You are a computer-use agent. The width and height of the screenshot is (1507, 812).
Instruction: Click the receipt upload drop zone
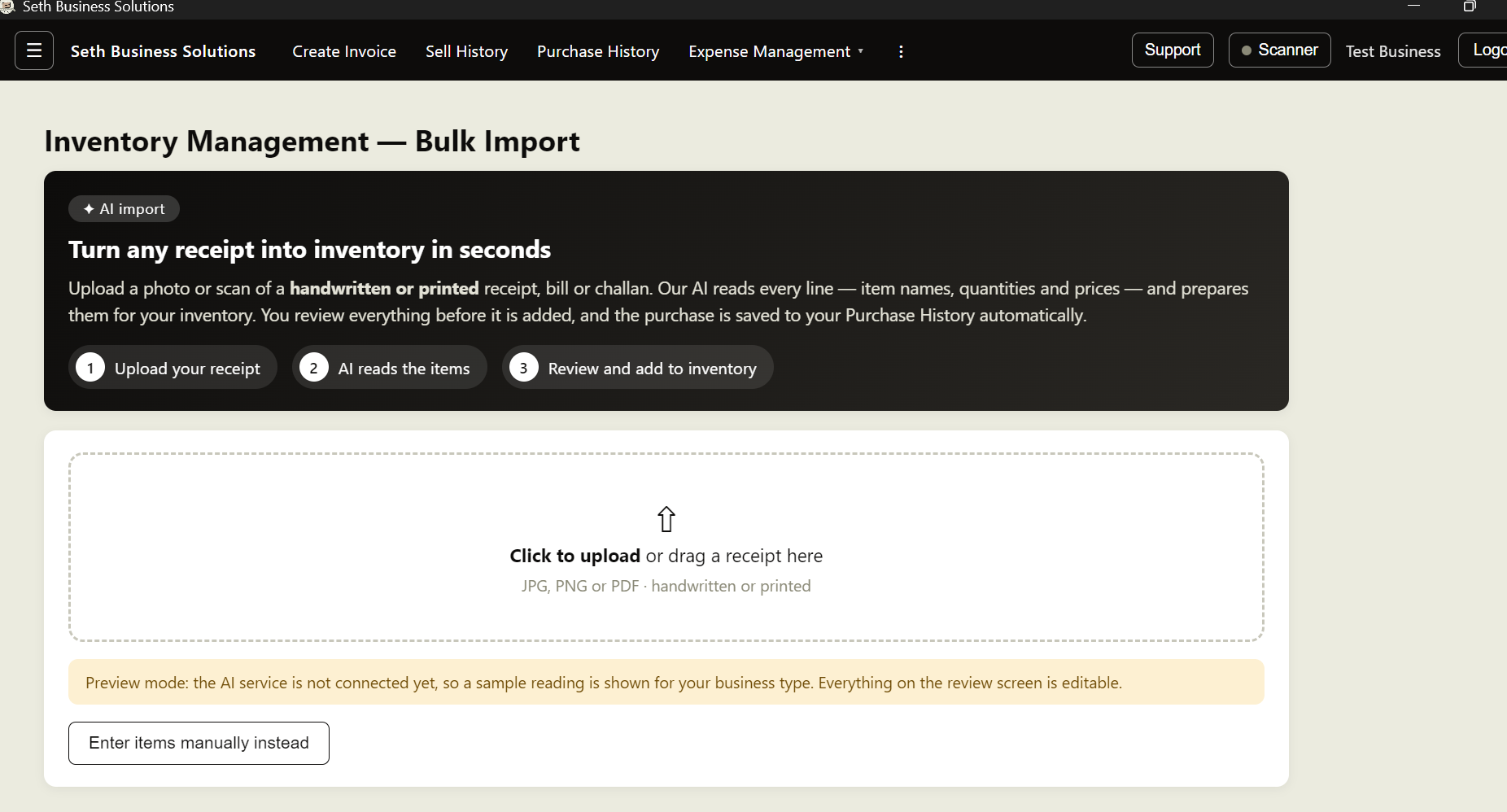point(666,547)
